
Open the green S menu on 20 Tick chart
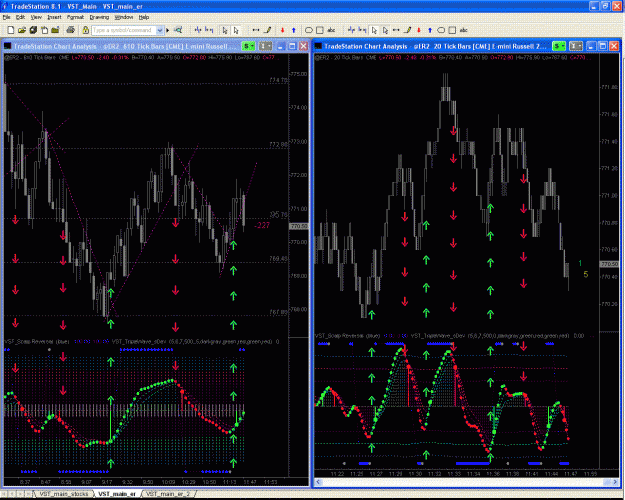click(558, 46)
